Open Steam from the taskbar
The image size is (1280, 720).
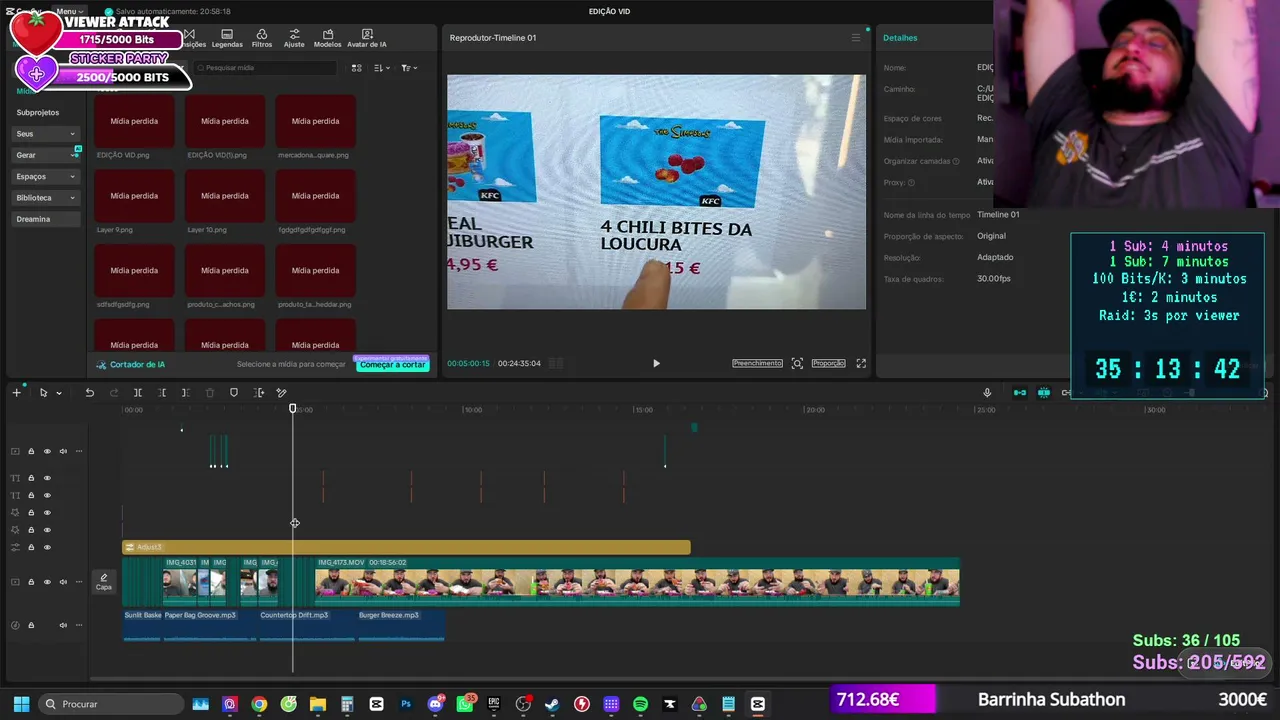click(552, 704)
